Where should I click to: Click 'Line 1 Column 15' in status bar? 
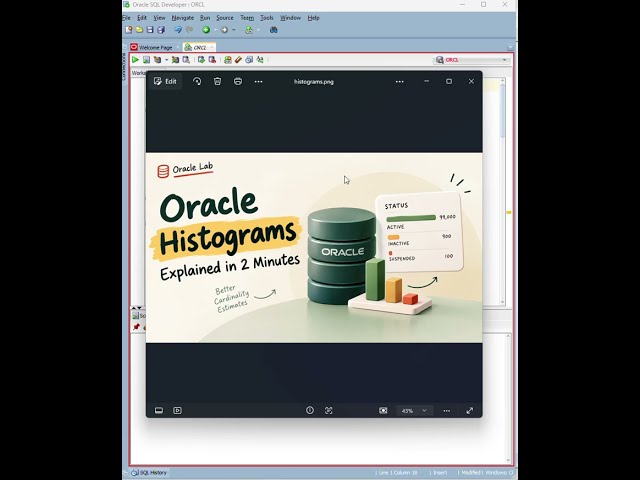coord(397,473)
